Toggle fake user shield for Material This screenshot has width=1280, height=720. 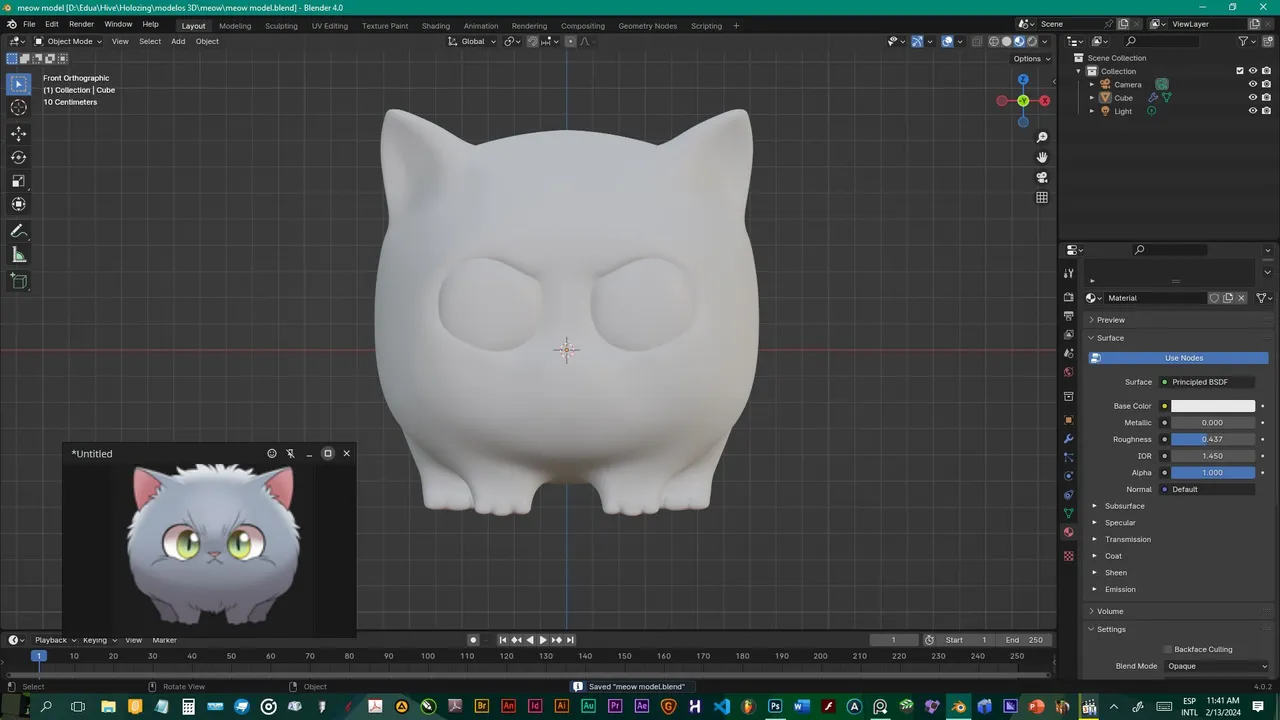[x=1214, y=298]
